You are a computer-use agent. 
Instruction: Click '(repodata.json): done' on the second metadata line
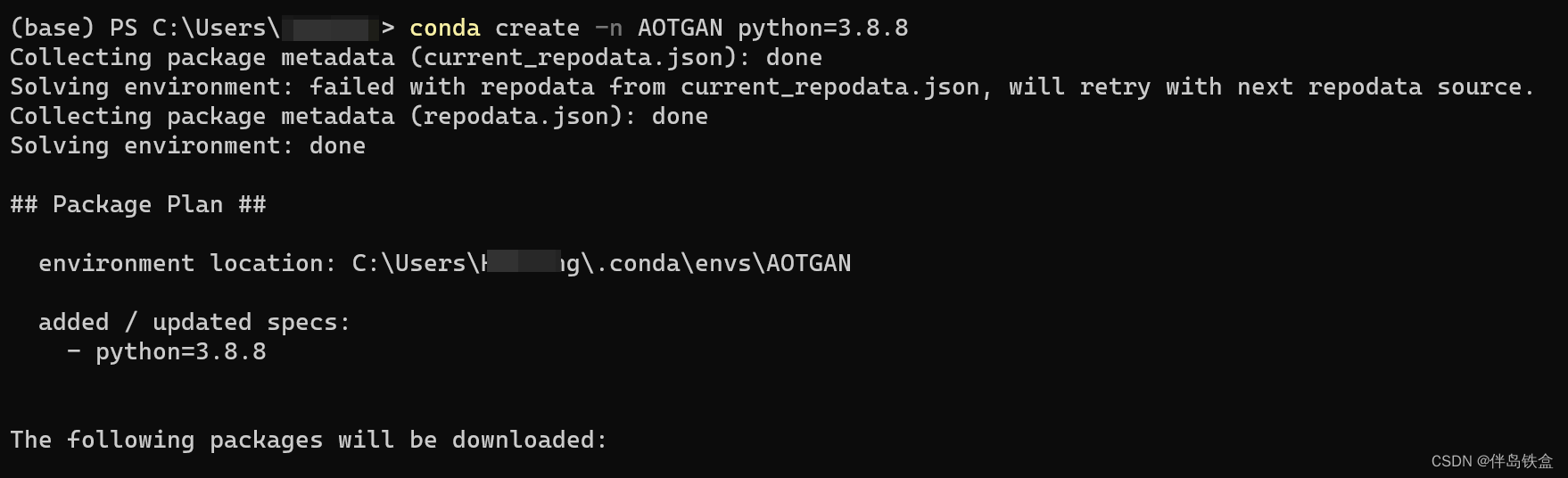pos(558,117)
